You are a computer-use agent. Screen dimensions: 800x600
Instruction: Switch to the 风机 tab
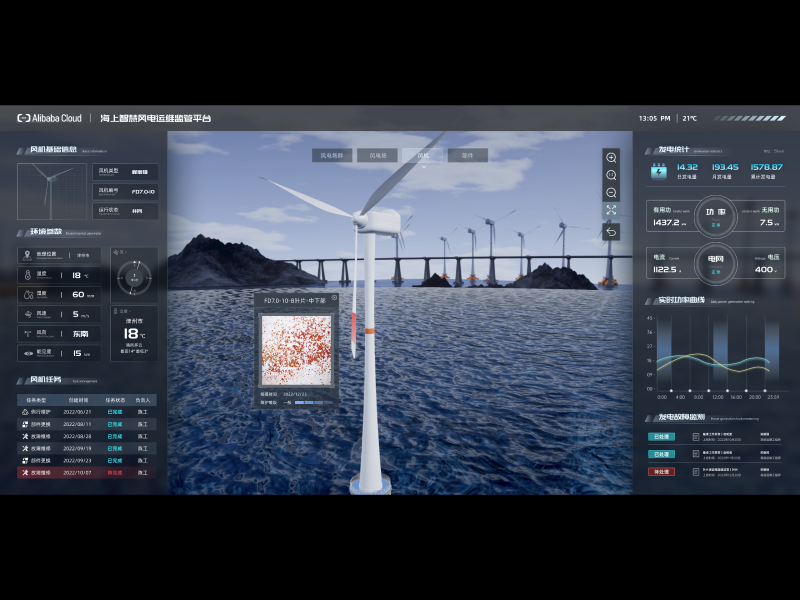tap(423, 155)
